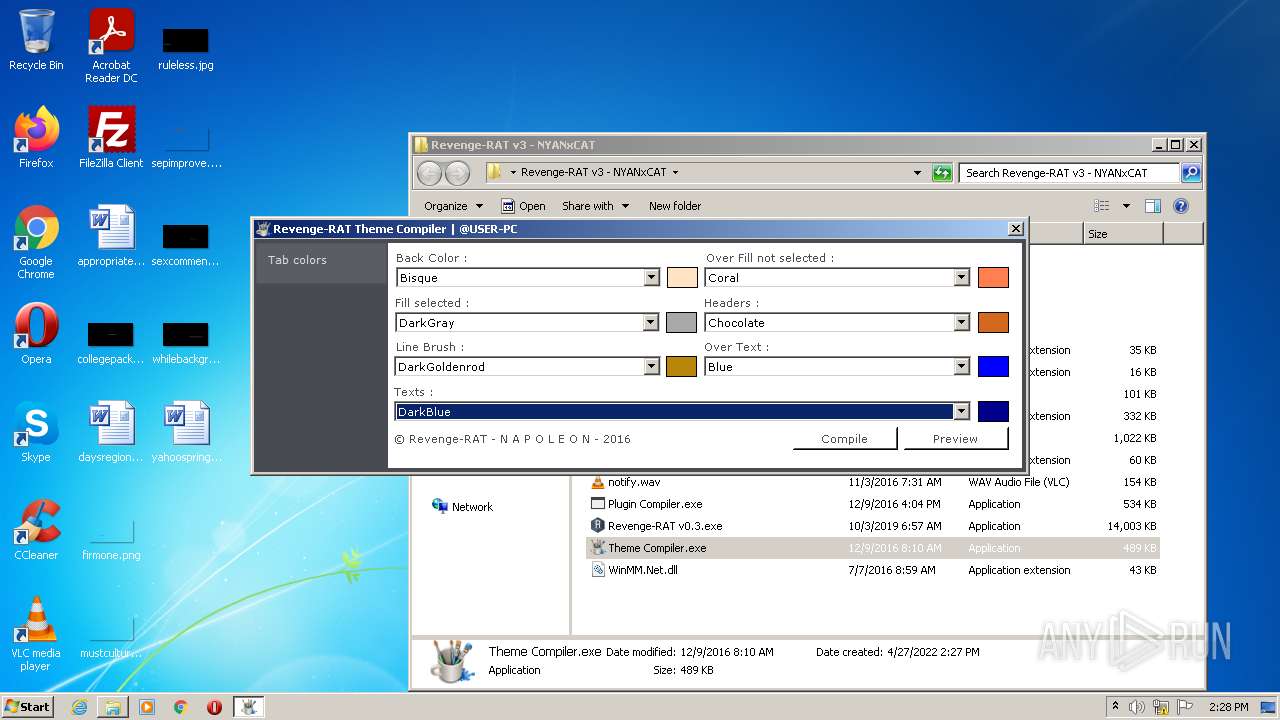1280x720 pixels.
Task: Click the Size column header in Explorer
Action: tap(1123, 234)
